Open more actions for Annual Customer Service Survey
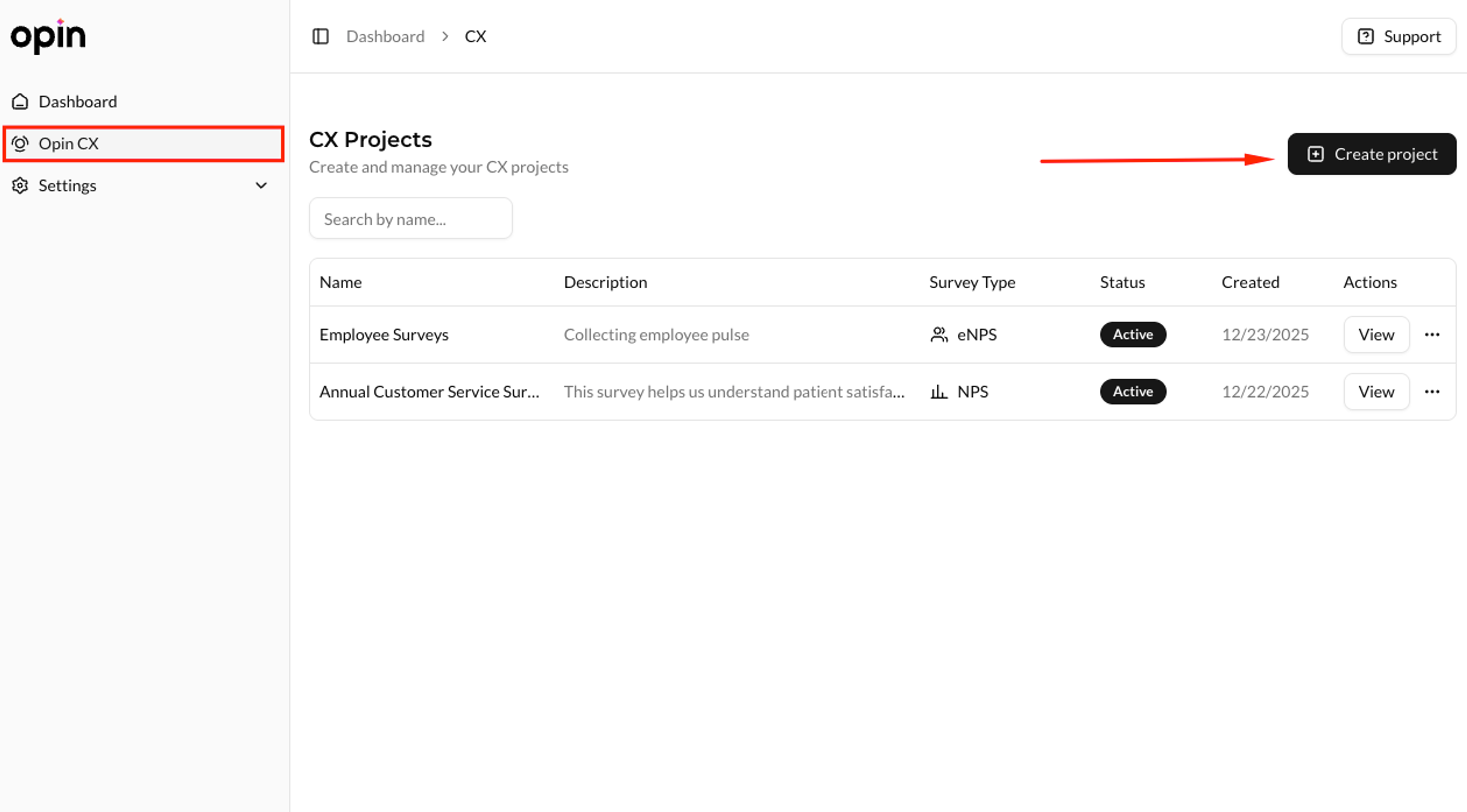 point(1432,392)
